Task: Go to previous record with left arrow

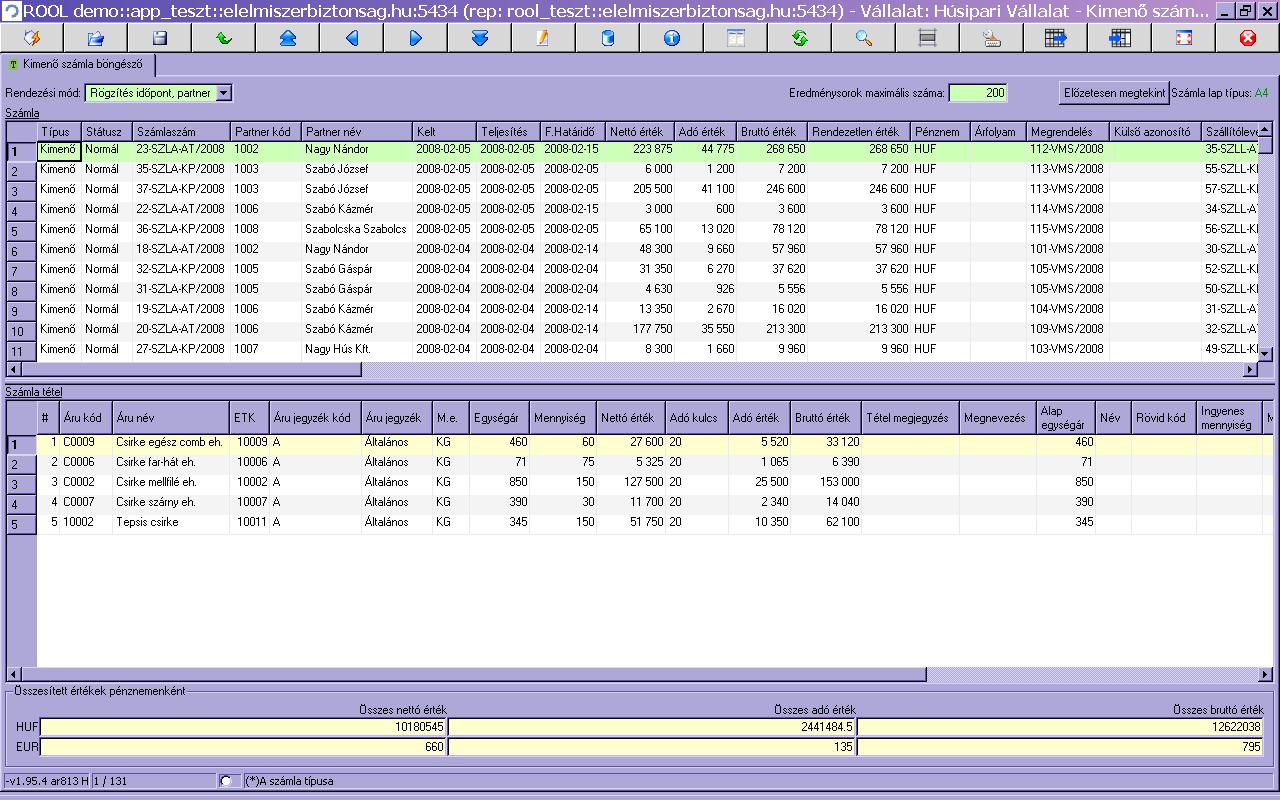Action: [x=352, y=38]
